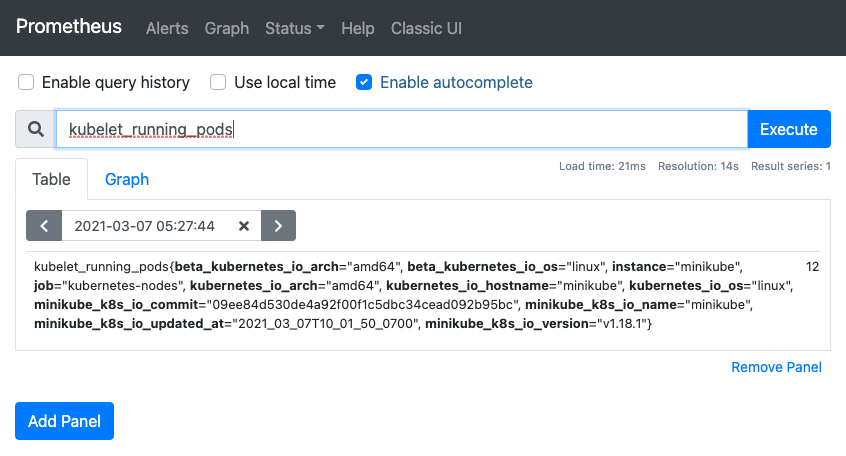
Task: Click the Resolution: 14s stat
Action: tap(698, 166)
